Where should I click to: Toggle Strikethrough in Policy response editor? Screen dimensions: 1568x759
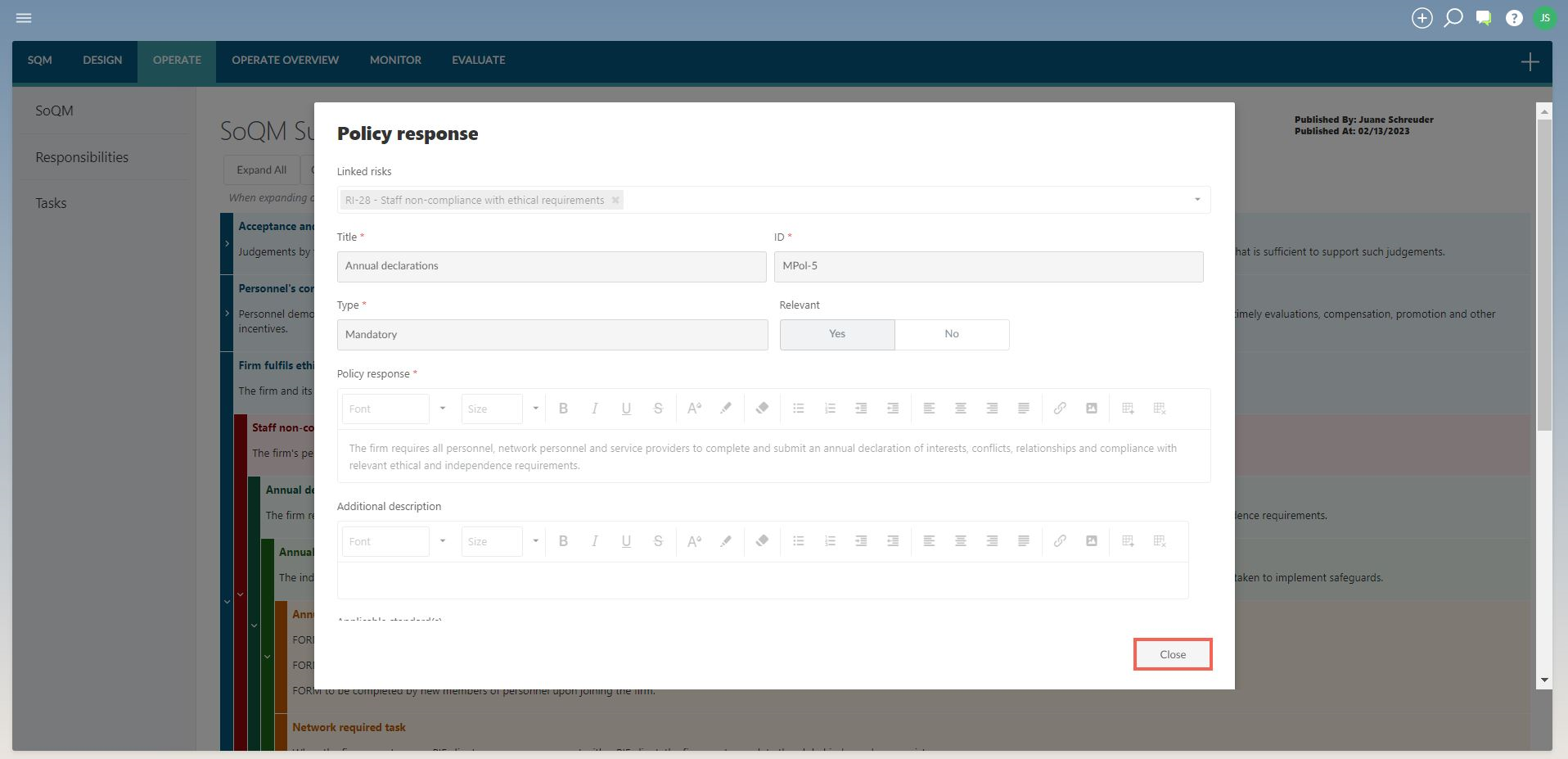[x=658, y=409]
